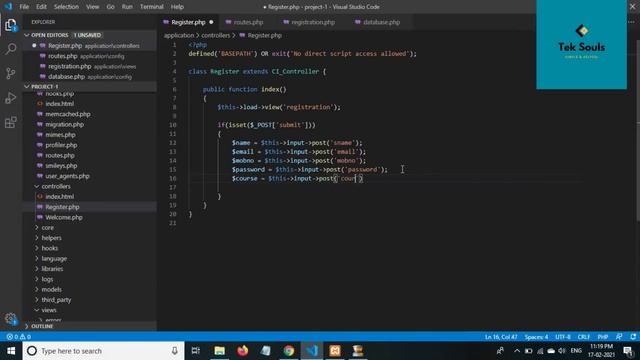640x360 pixels.
Task: Open the Explorer activity bar icon
Action: (x=11, y=25)
